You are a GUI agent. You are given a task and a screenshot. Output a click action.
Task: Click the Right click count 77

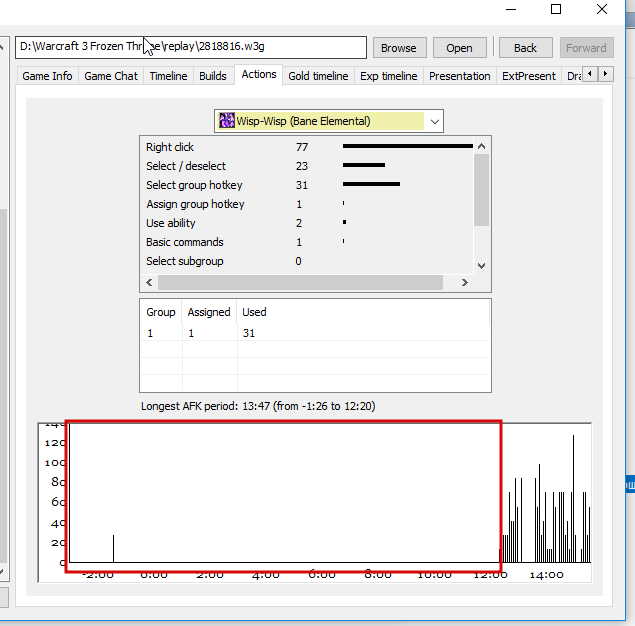pyautogui.click(x=302, y=147)
